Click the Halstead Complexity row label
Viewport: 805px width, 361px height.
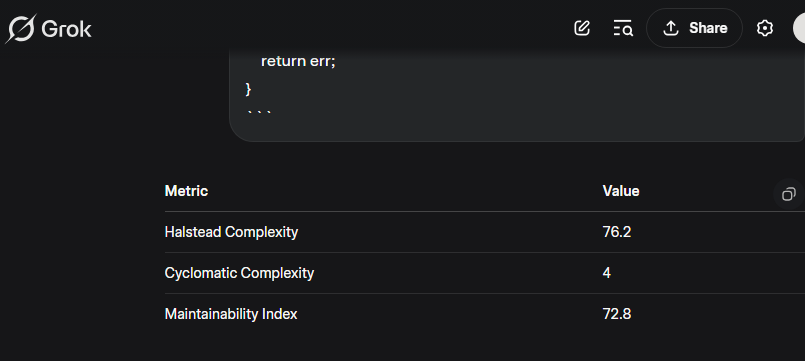pyautogui.click(x=231, y=232)
